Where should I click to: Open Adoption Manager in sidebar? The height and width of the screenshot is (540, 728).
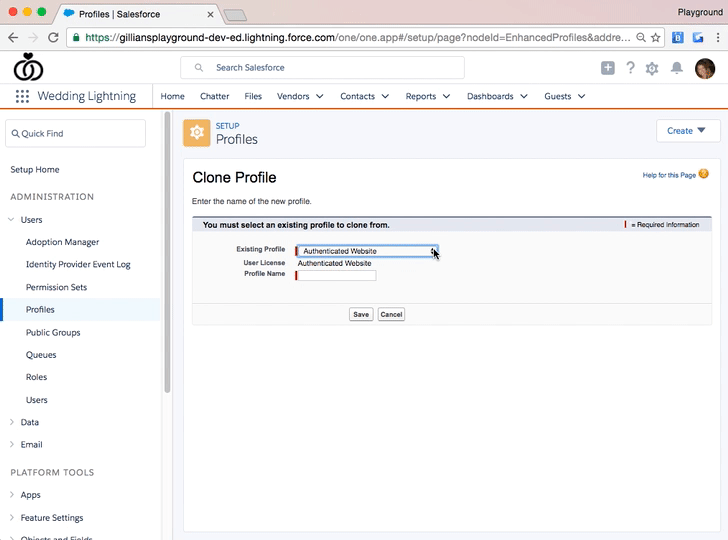pyautogui.click(x=62, y=242)
